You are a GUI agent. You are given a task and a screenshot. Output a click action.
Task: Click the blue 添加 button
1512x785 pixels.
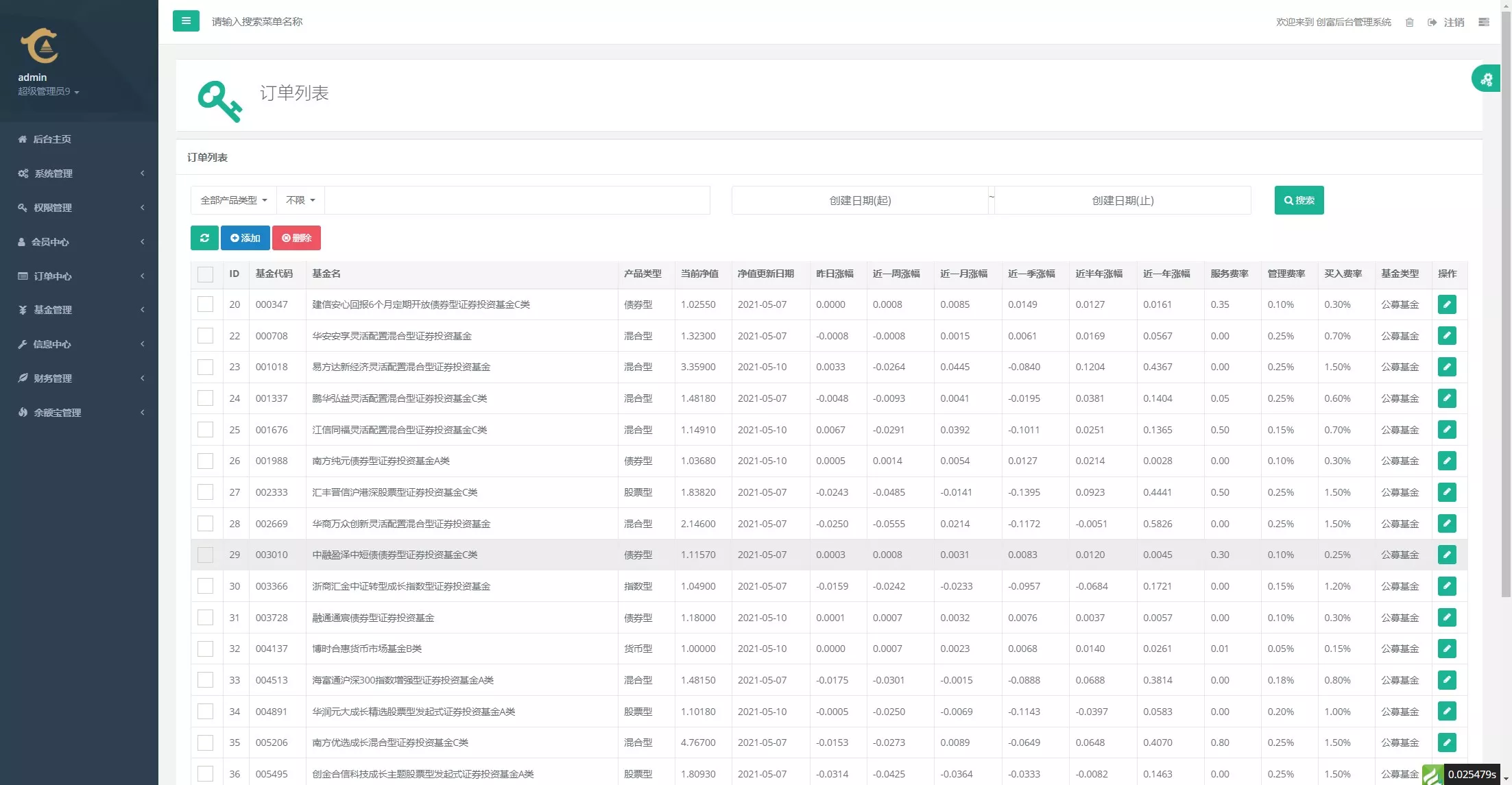(x=245, y=238)
